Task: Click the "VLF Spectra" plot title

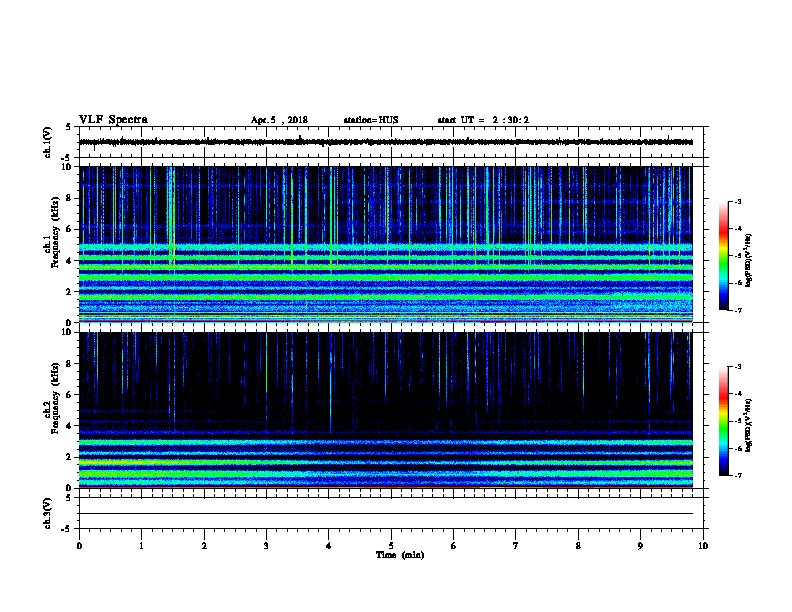Action: click(113, 120)
